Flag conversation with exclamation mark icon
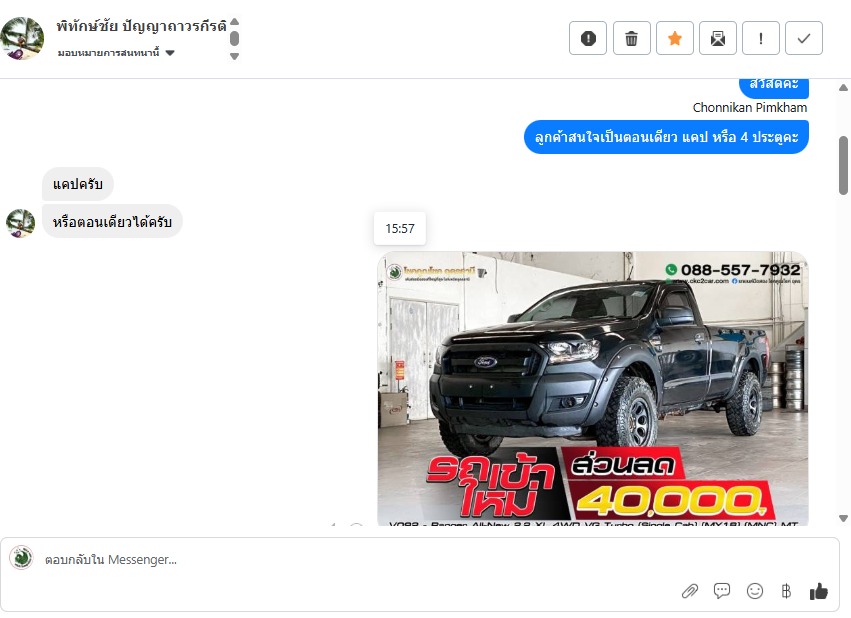Screen dimensions: 851x618 tap(761, 39)
